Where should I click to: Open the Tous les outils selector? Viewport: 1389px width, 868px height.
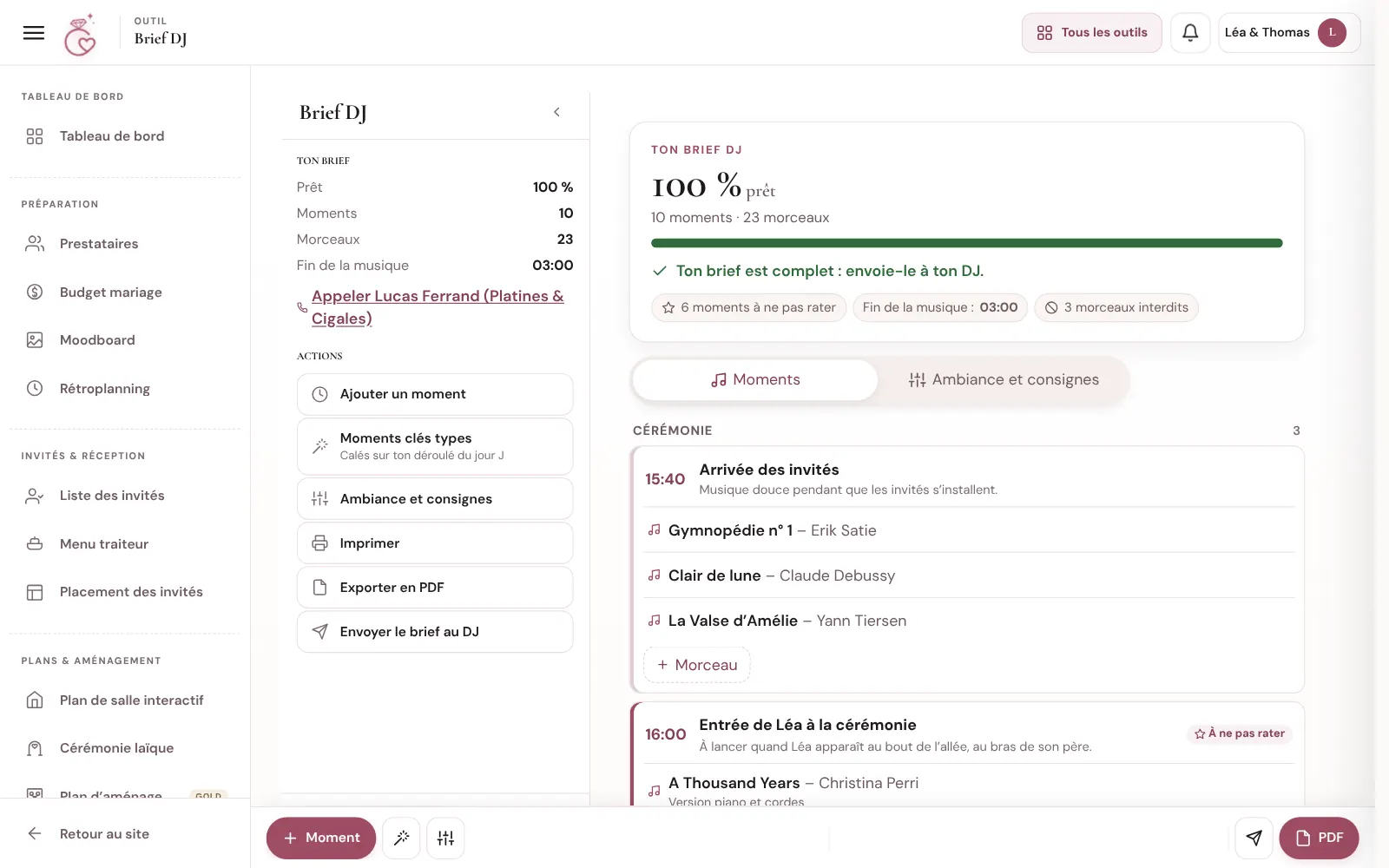click(1091, 33)
